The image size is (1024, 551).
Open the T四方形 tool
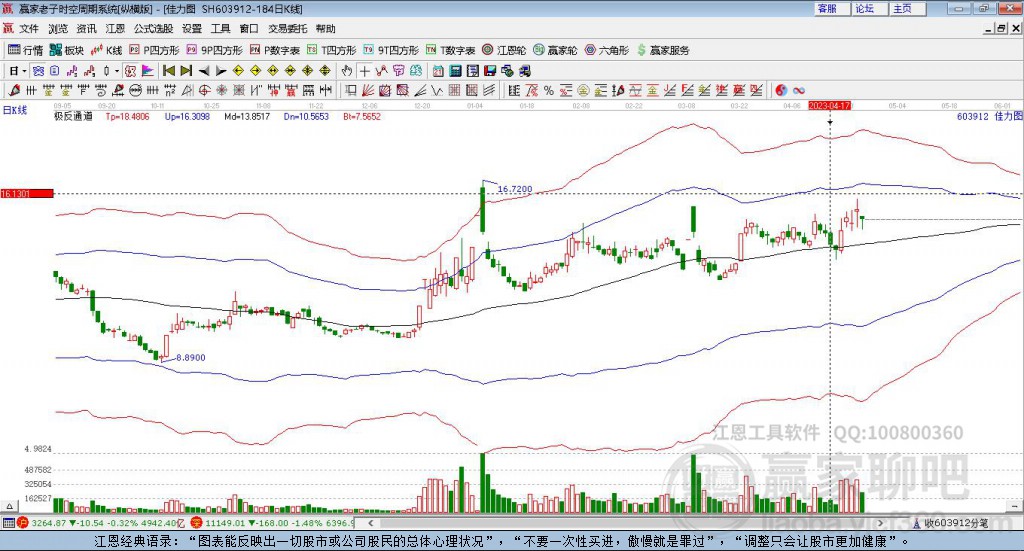pyautogui.click(x=331, y=50)
